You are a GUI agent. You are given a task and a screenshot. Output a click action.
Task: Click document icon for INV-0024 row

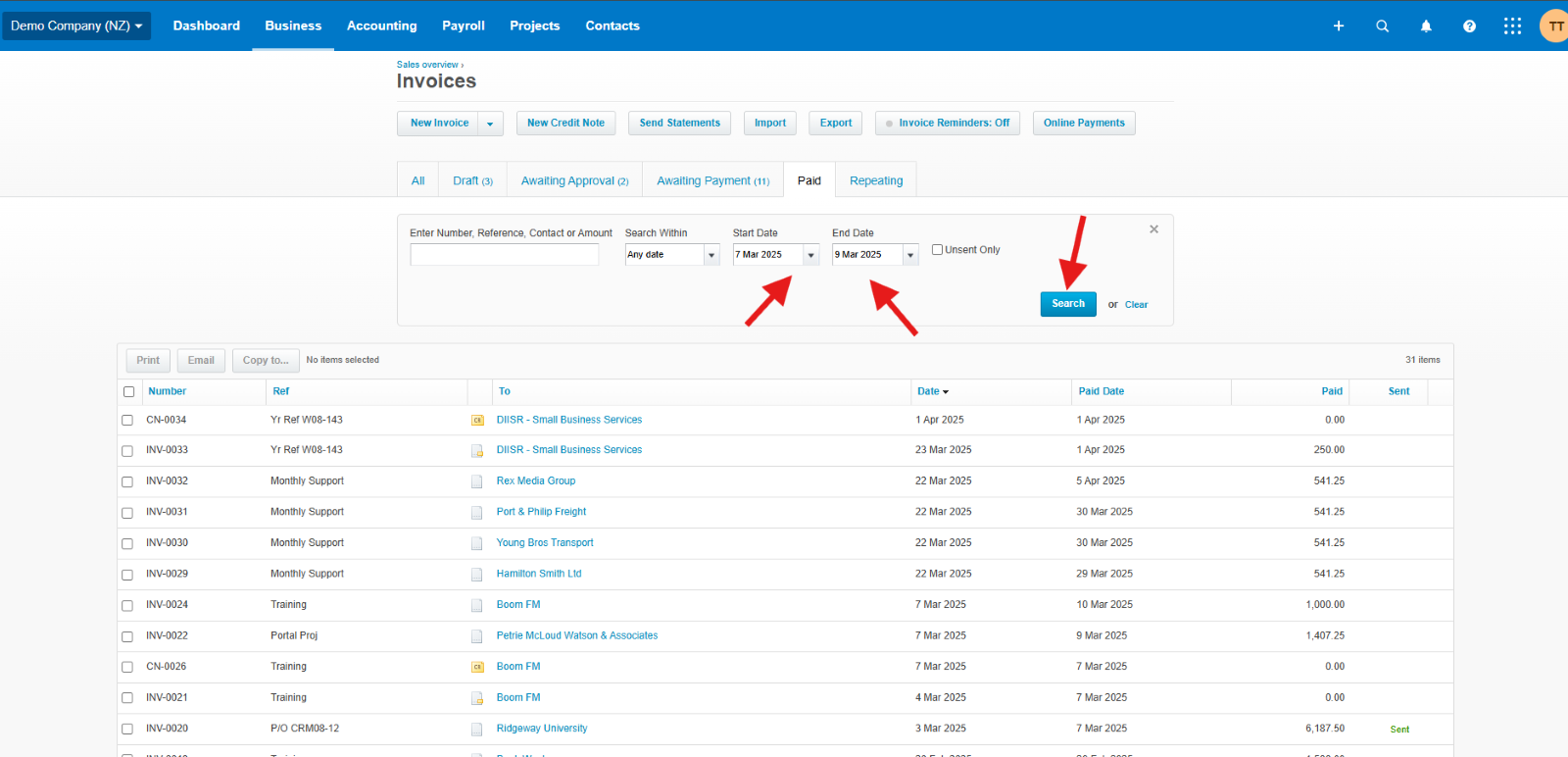tap(477, 606)
